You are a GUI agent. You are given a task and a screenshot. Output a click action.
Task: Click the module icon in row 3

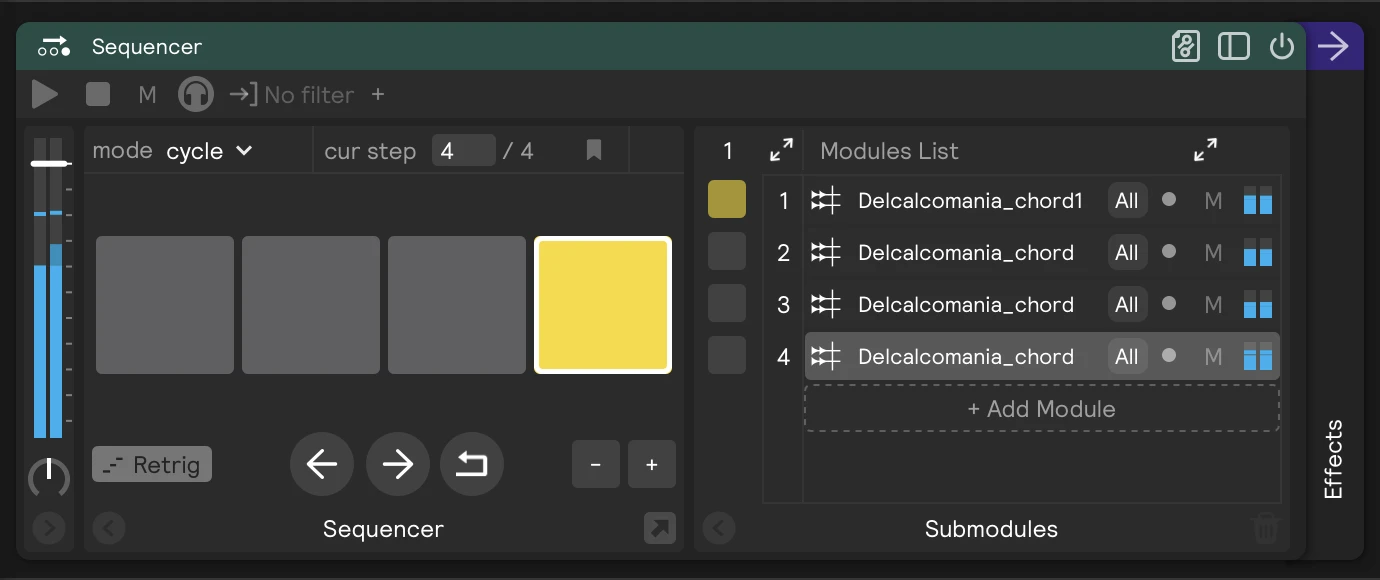pyautogui.click(x=826, y=305)
